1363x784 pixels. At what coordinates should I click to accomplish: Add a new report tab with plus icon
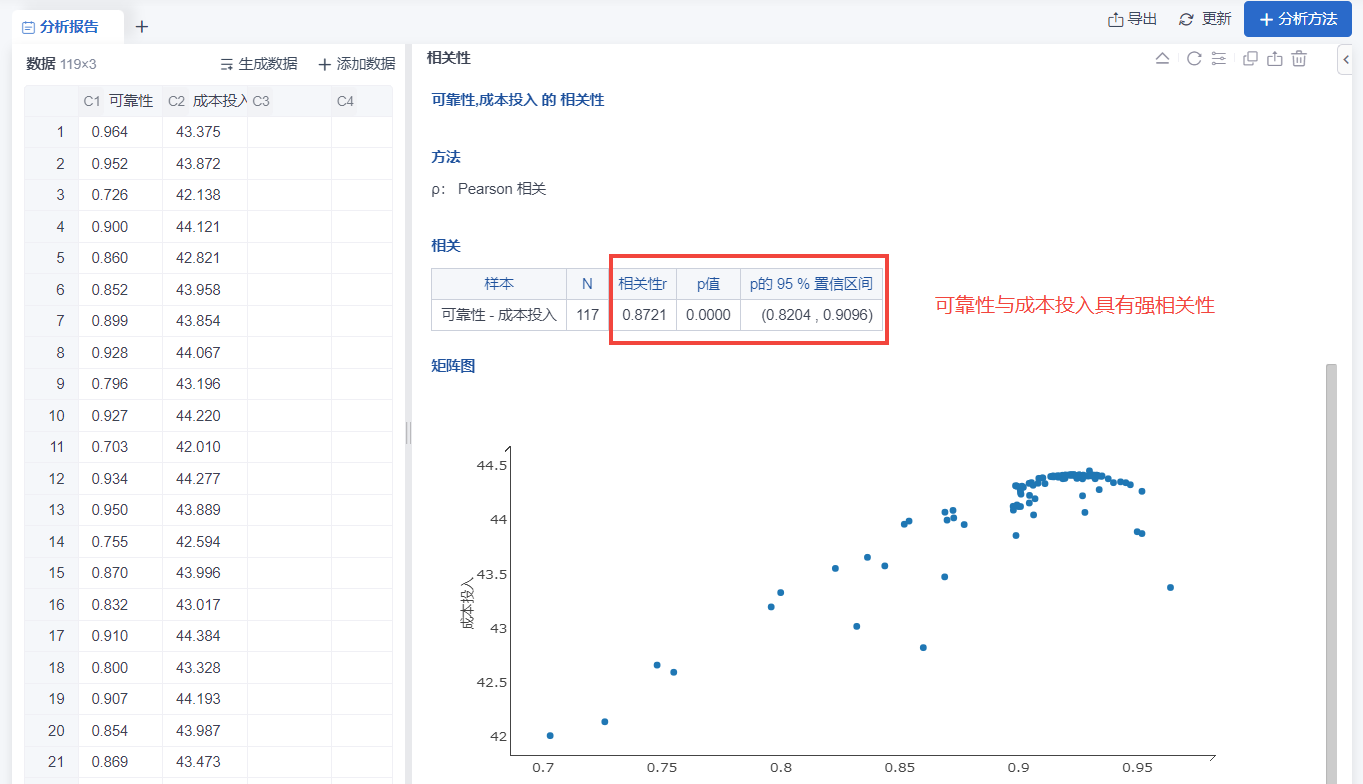pyautogui.click(x=142, y=27)
